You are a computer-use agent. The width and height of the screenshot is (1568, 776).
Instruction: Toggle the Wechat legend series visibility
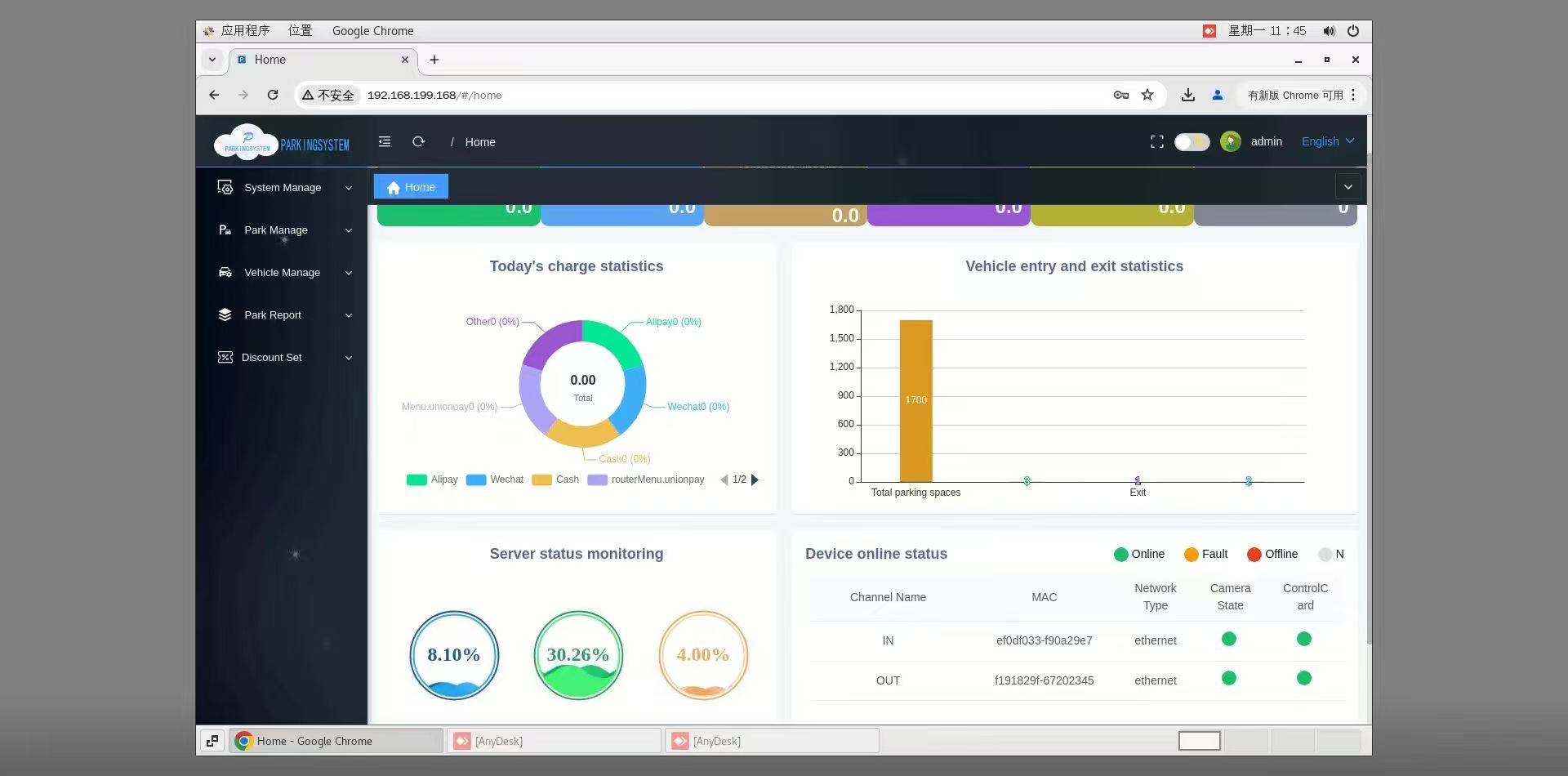[x=495, y=479]
